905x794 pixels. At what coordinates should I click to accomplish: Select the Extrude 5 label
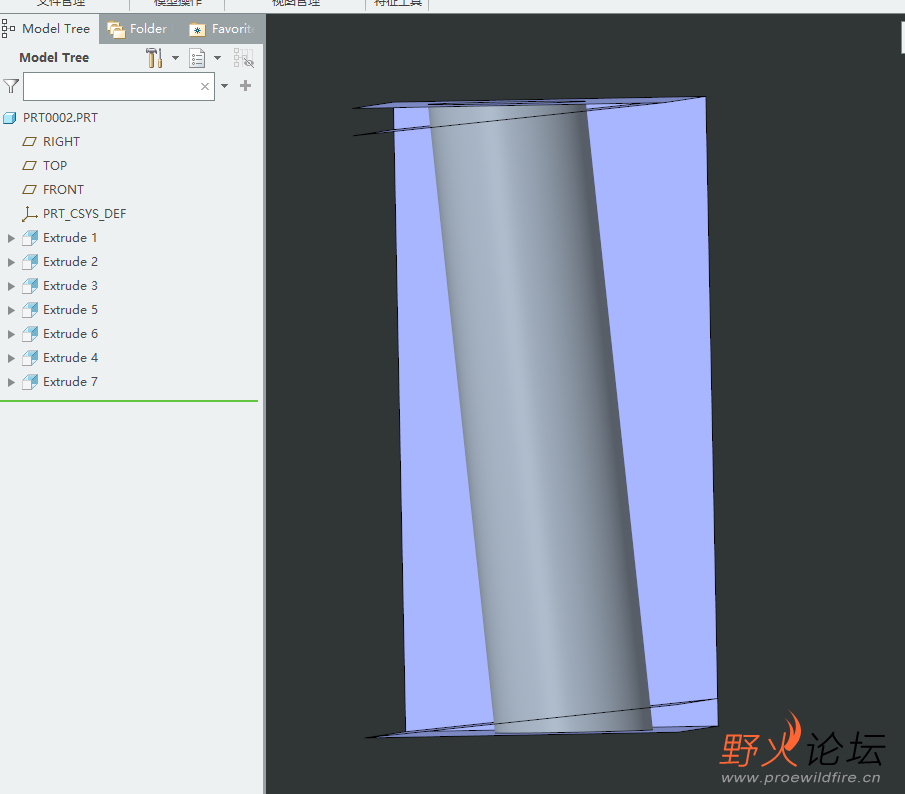point(70,310)
